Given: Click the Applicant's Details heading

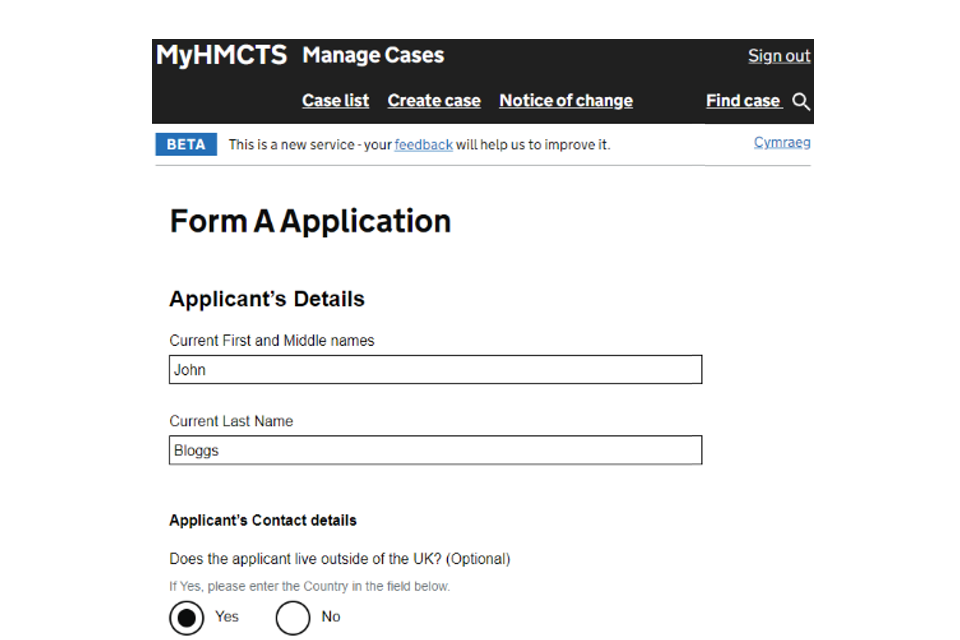Looking at the screenshot, I should (x=267, y=299).
